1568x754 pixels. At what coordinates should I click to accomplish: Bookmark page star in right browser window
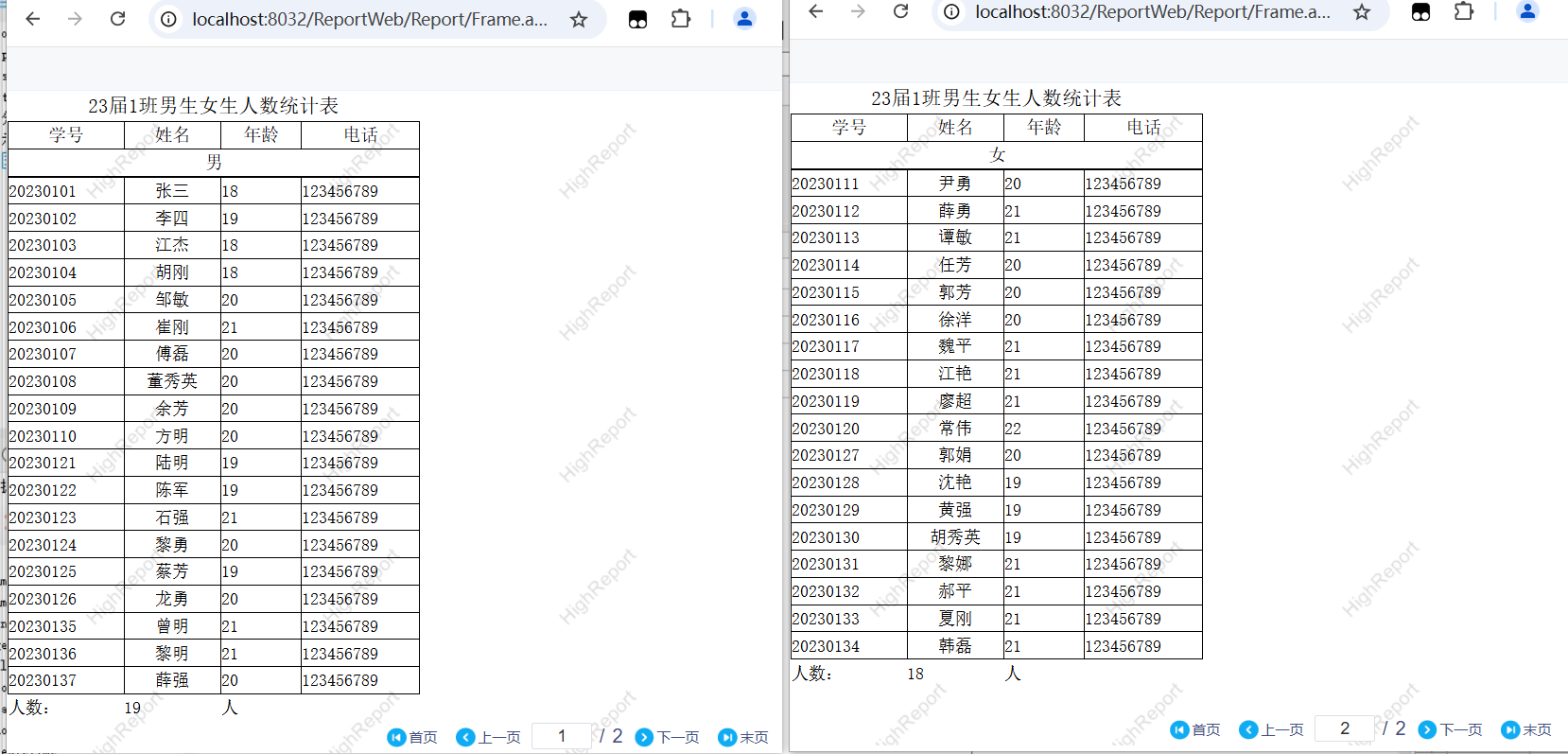1362,11
